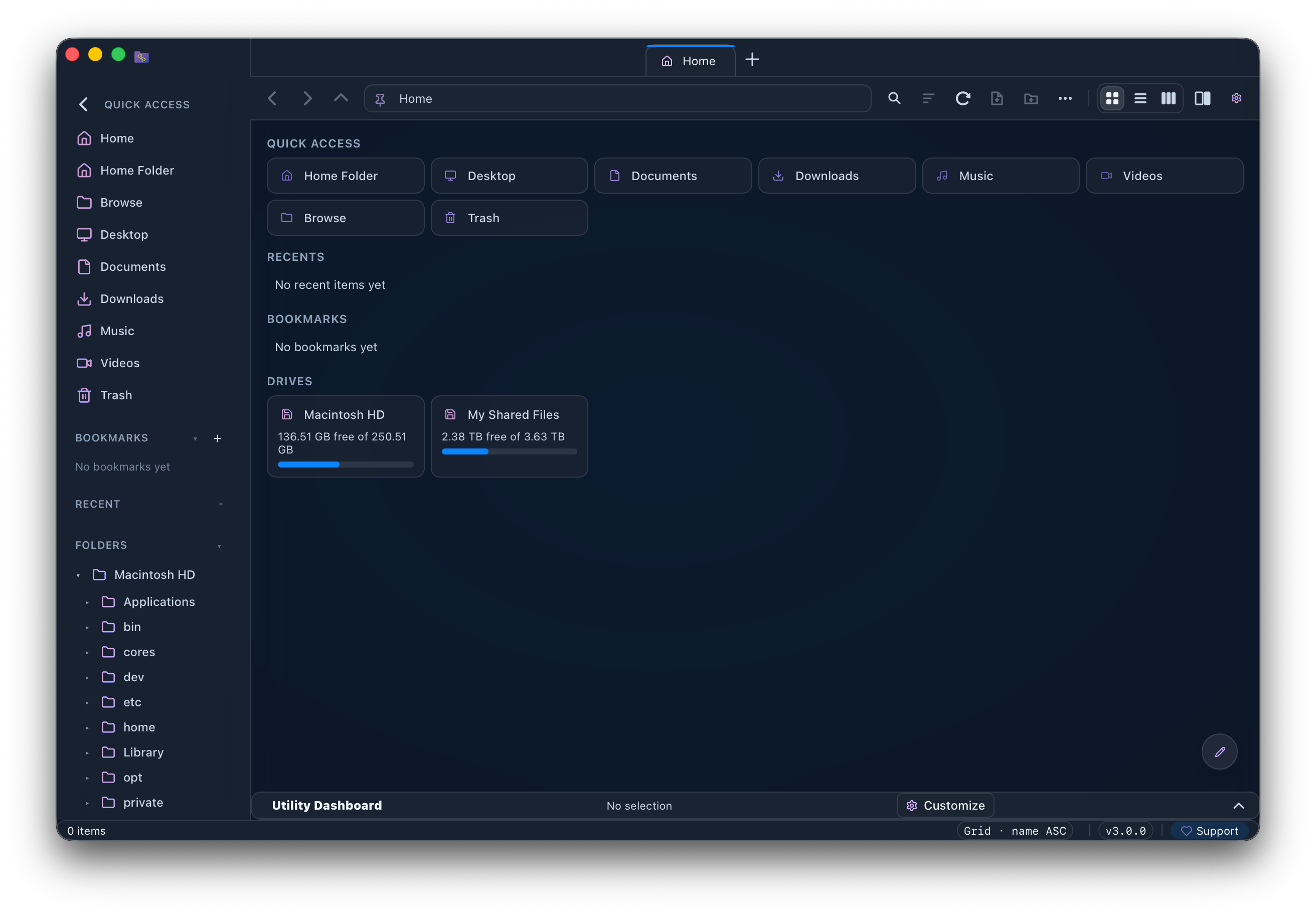Click the Customize button
1316x915 pixels.
click(x=945, y=806)
